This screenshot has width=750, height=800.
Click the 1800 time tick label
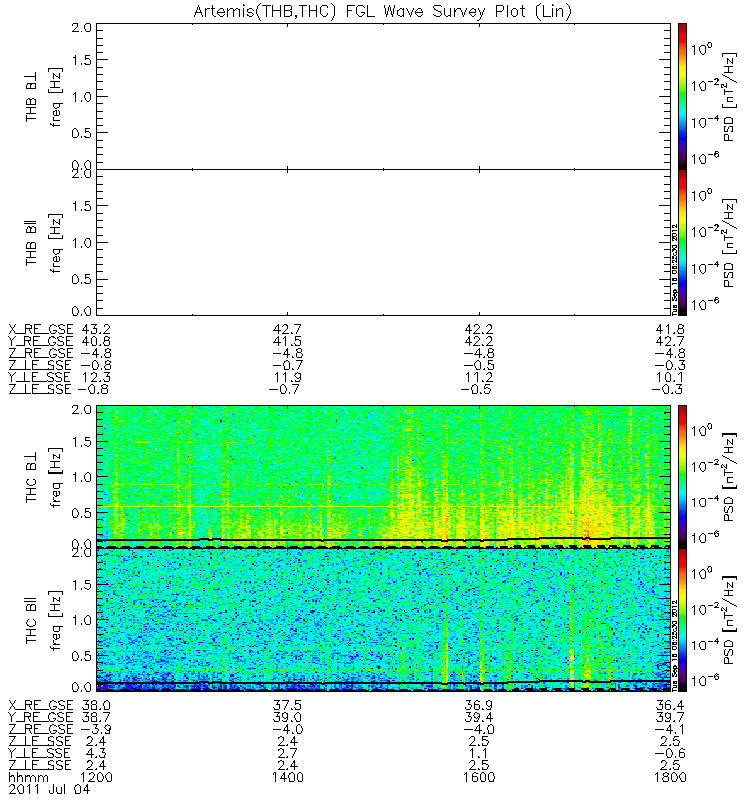670,778
